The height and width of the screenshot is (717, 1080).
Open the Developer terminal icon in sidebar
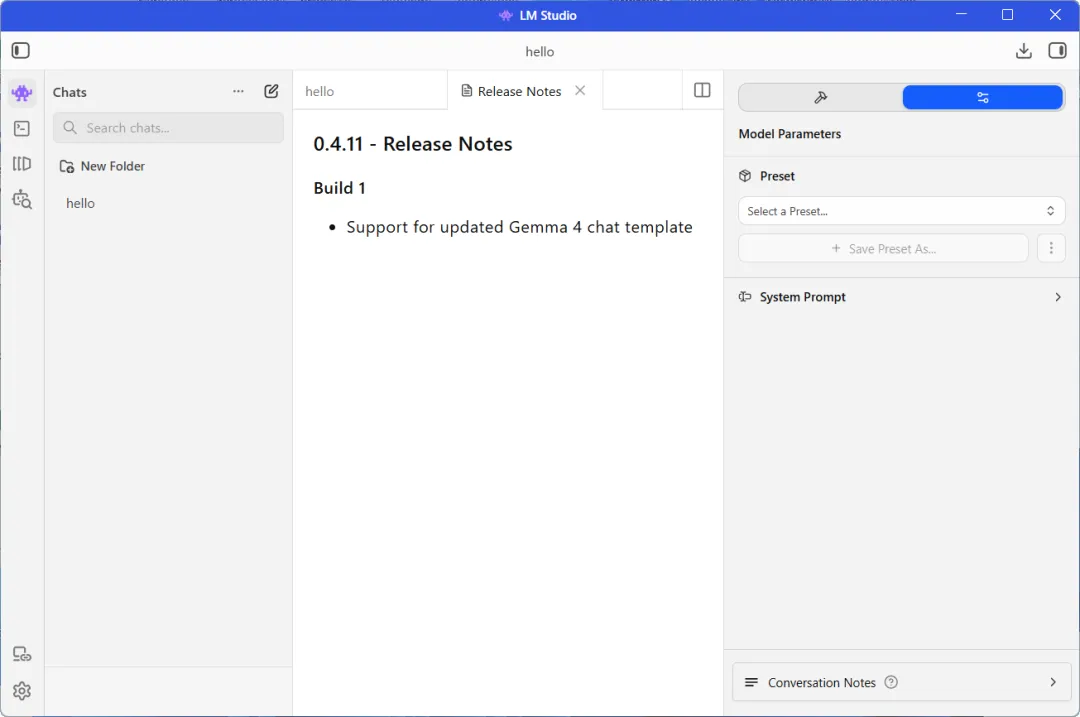[22, 129]
